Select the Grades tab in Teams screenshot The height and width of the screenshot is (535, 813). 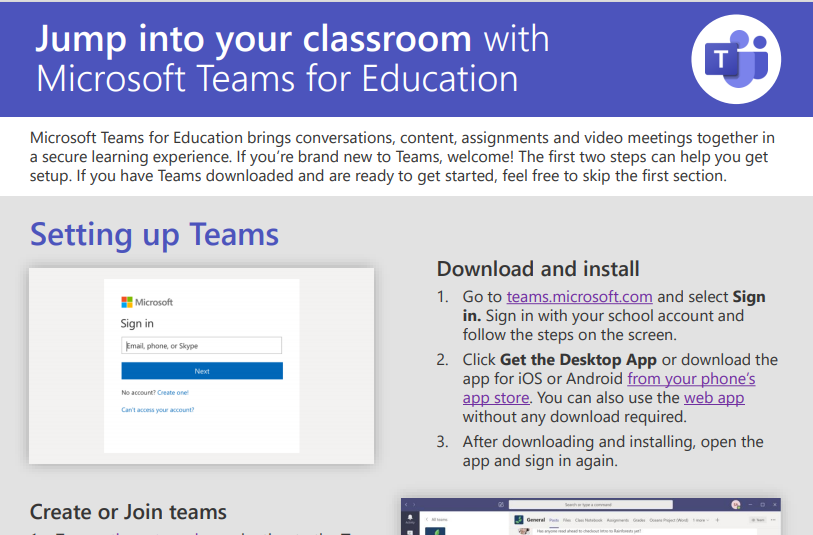point(639,520)
